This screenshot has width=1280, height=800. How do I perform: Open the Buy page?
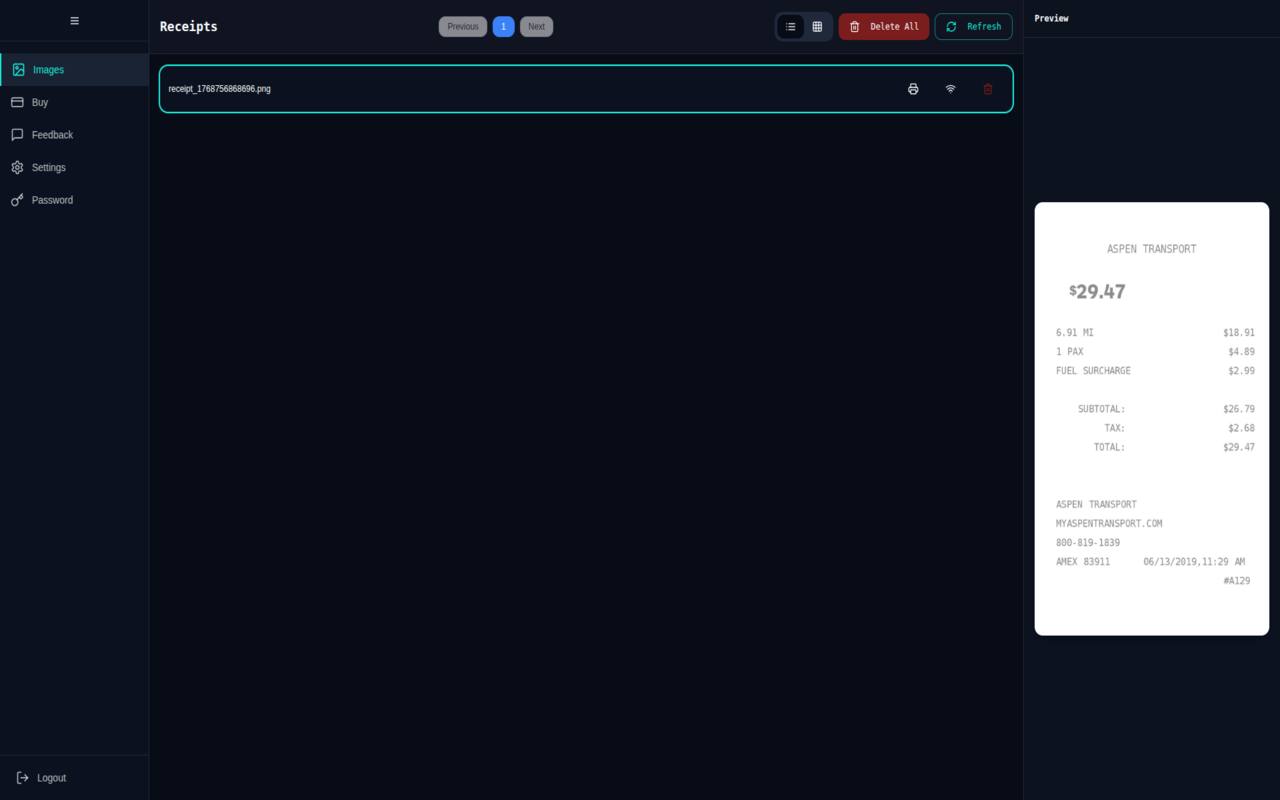coord(74,102)
